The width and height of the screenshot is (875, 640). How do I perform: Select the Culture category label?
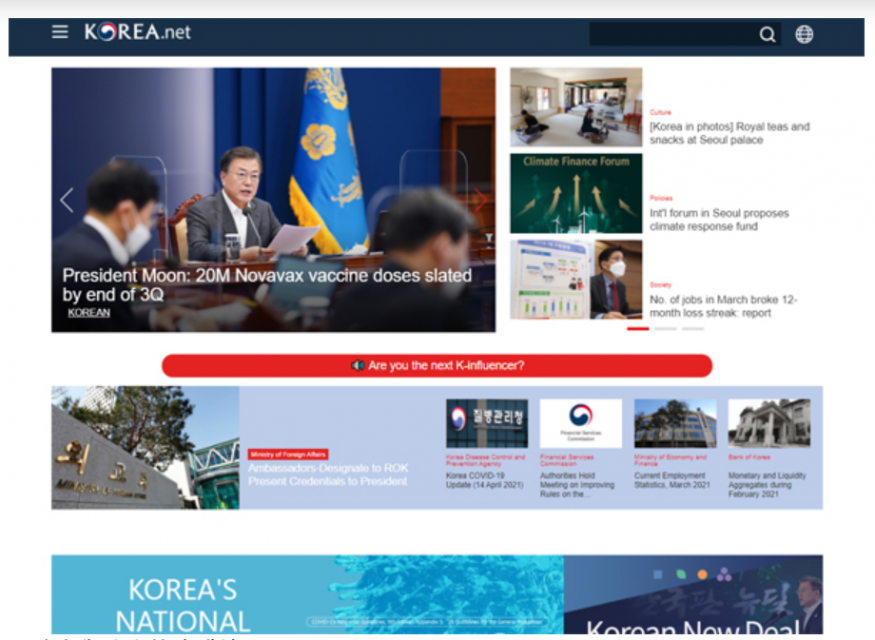pyautogui.click(x=660, y=112)
